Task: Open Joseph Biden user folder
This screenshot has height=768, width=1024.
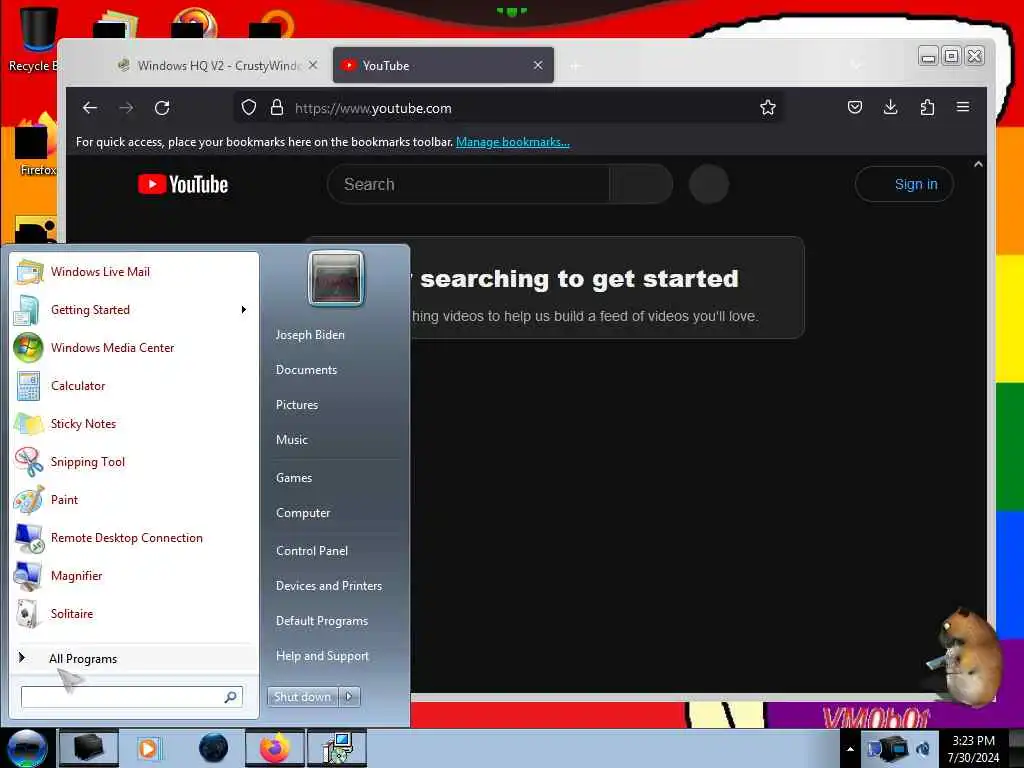Action: point(310,334)
